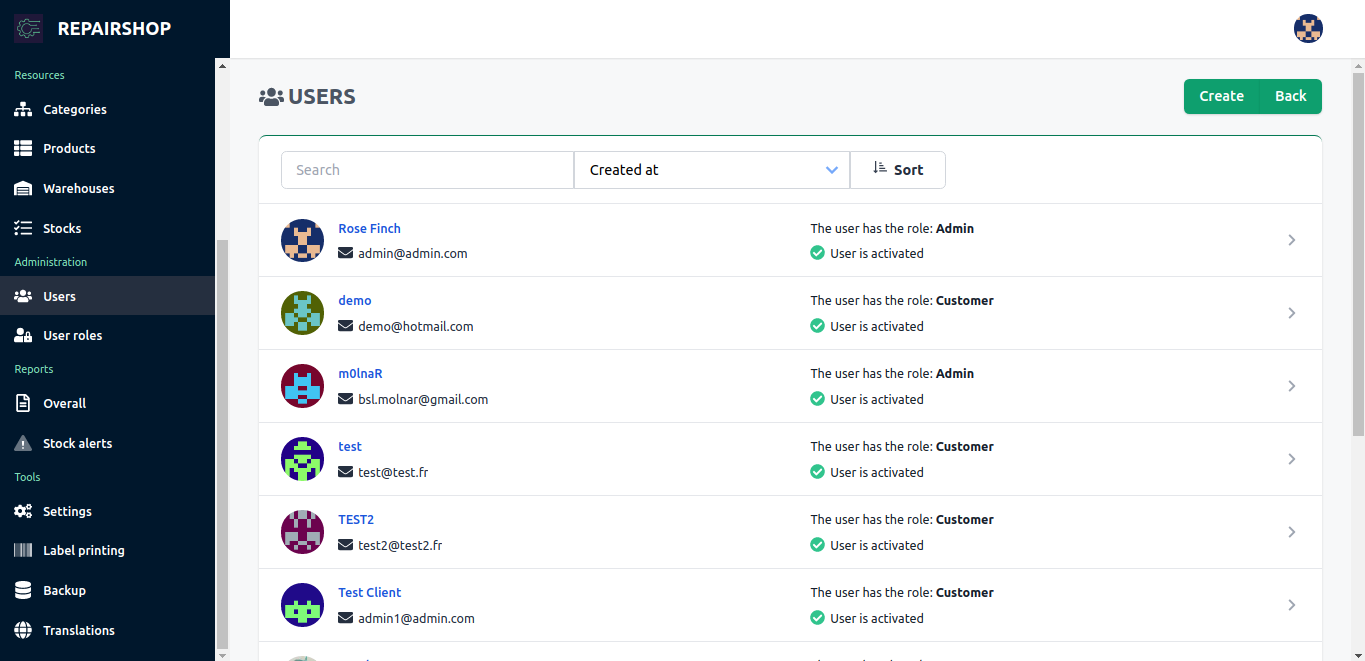Go to User roles in sidebar
The width and height of the screenshot is (1365, 661).
click(x=72, y=336)
